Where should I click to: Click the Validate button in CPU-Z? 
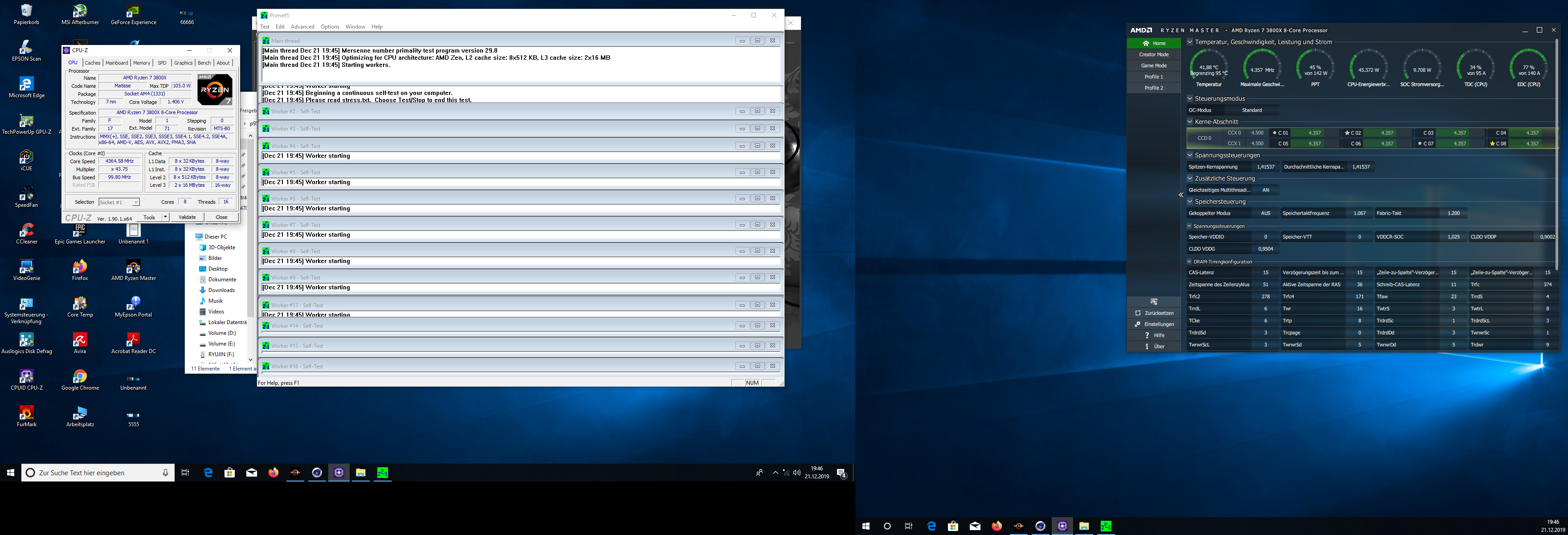pos(187,217)
